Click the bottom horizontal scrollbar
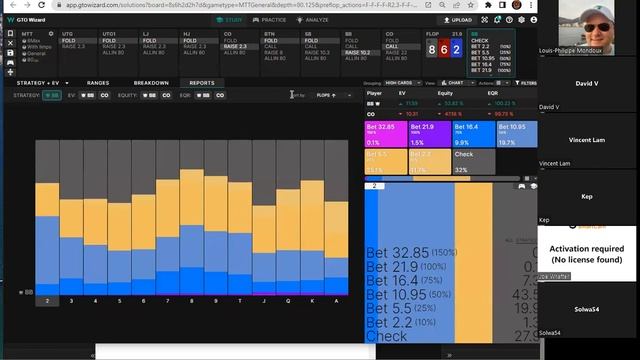 pos(236,351)
